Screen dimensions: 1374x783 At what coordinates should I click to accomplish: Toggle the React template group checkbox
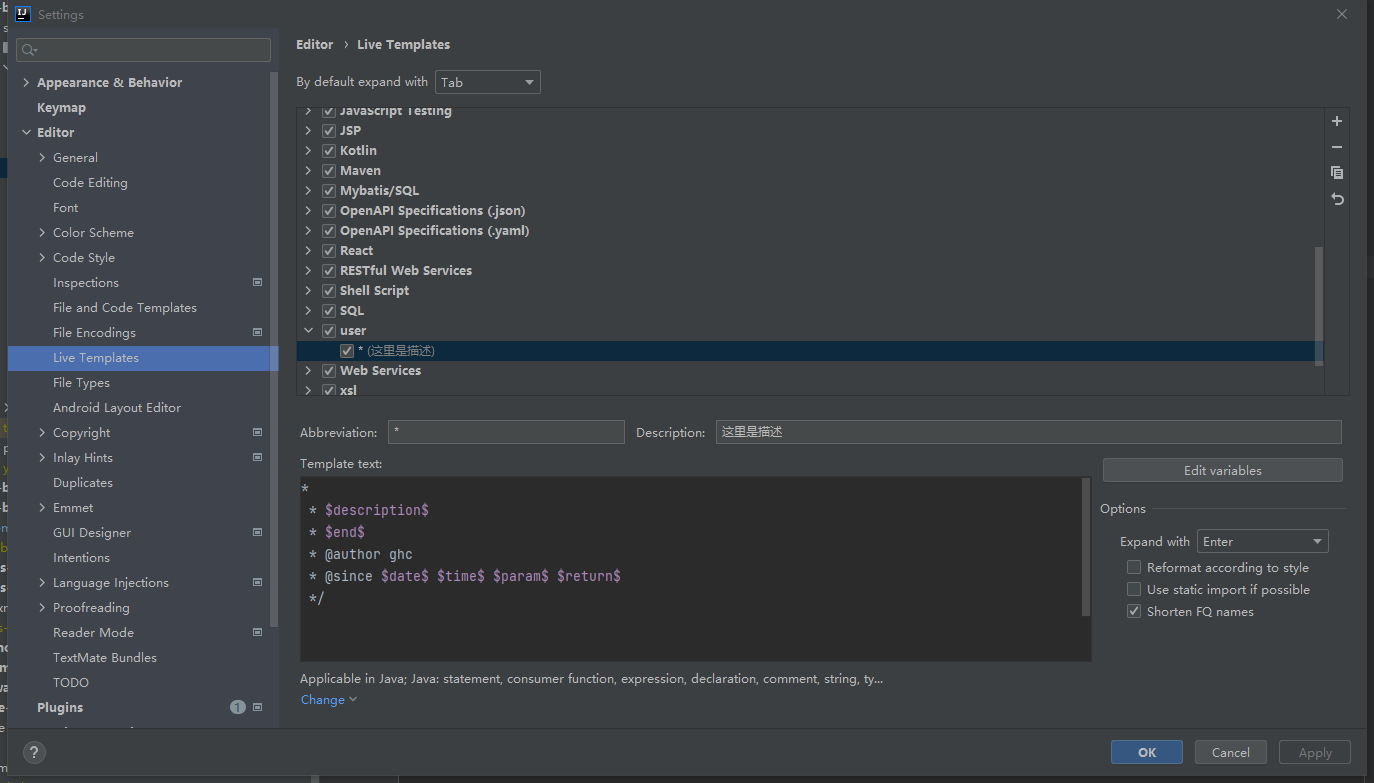tap(328, 251)
